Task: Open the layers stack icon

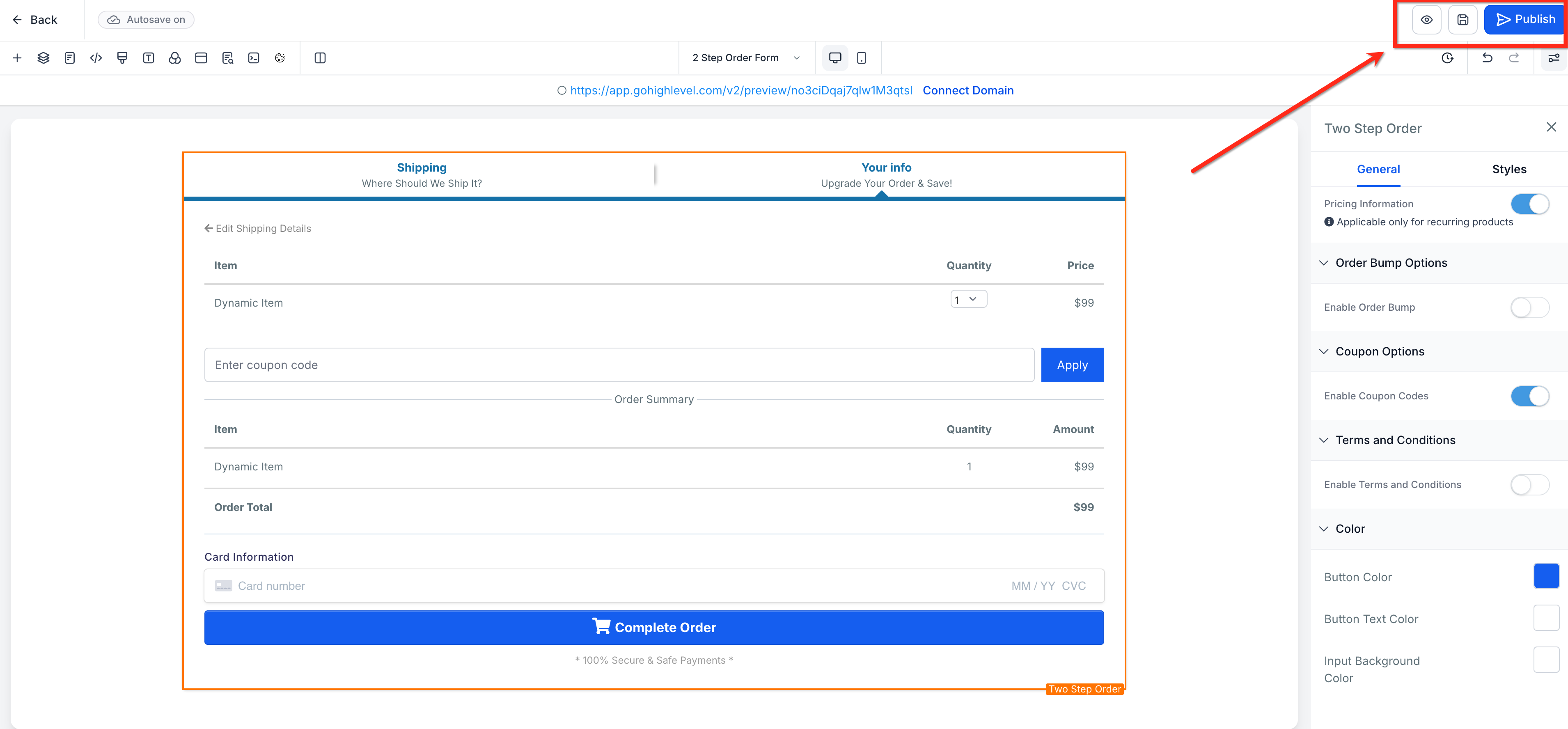Action: pos(43,58)
